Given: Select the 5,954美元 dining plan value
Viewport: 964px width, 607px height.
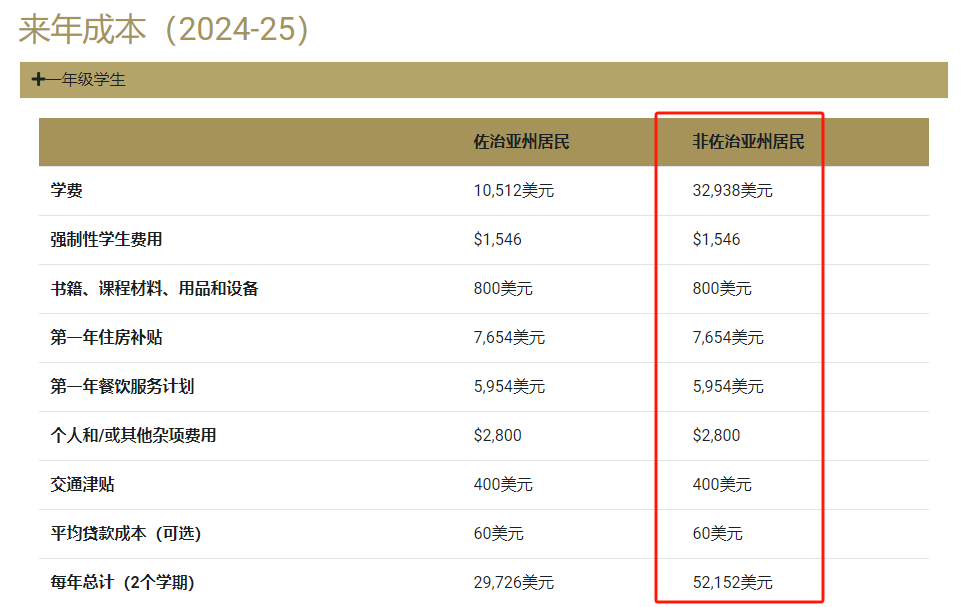Looking at the screenshot, I should coord(510,387).
